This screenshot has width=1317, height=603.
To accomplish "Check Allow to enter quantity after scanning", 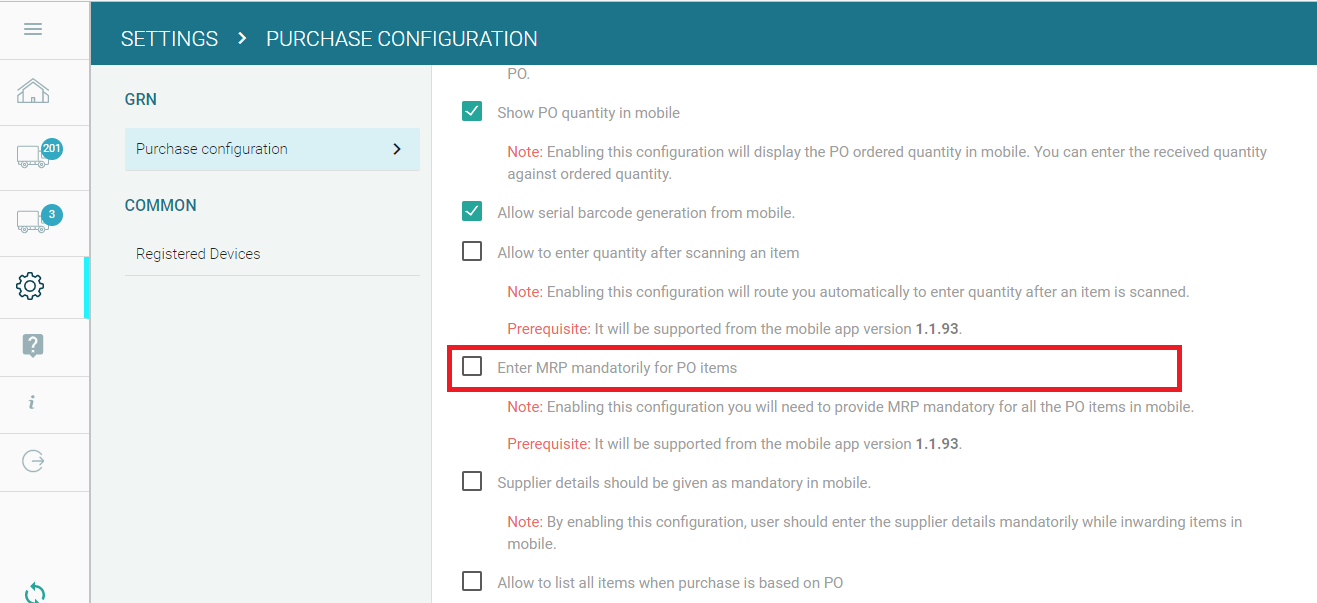I will [472, 252].
